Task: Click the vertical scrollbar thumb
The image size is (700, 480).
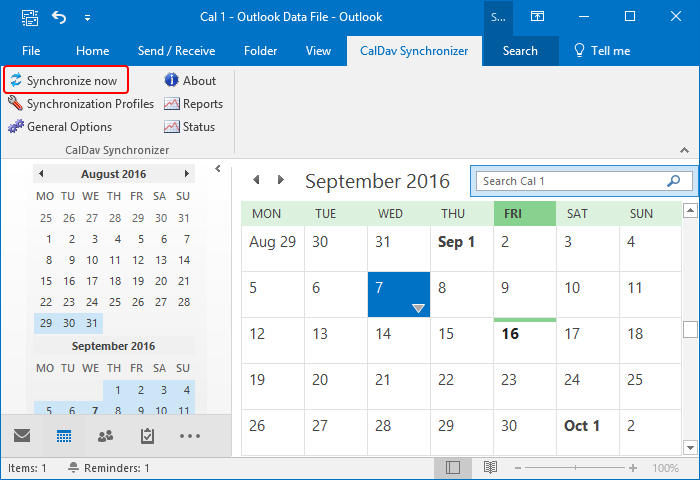Action: coord(690,330)
